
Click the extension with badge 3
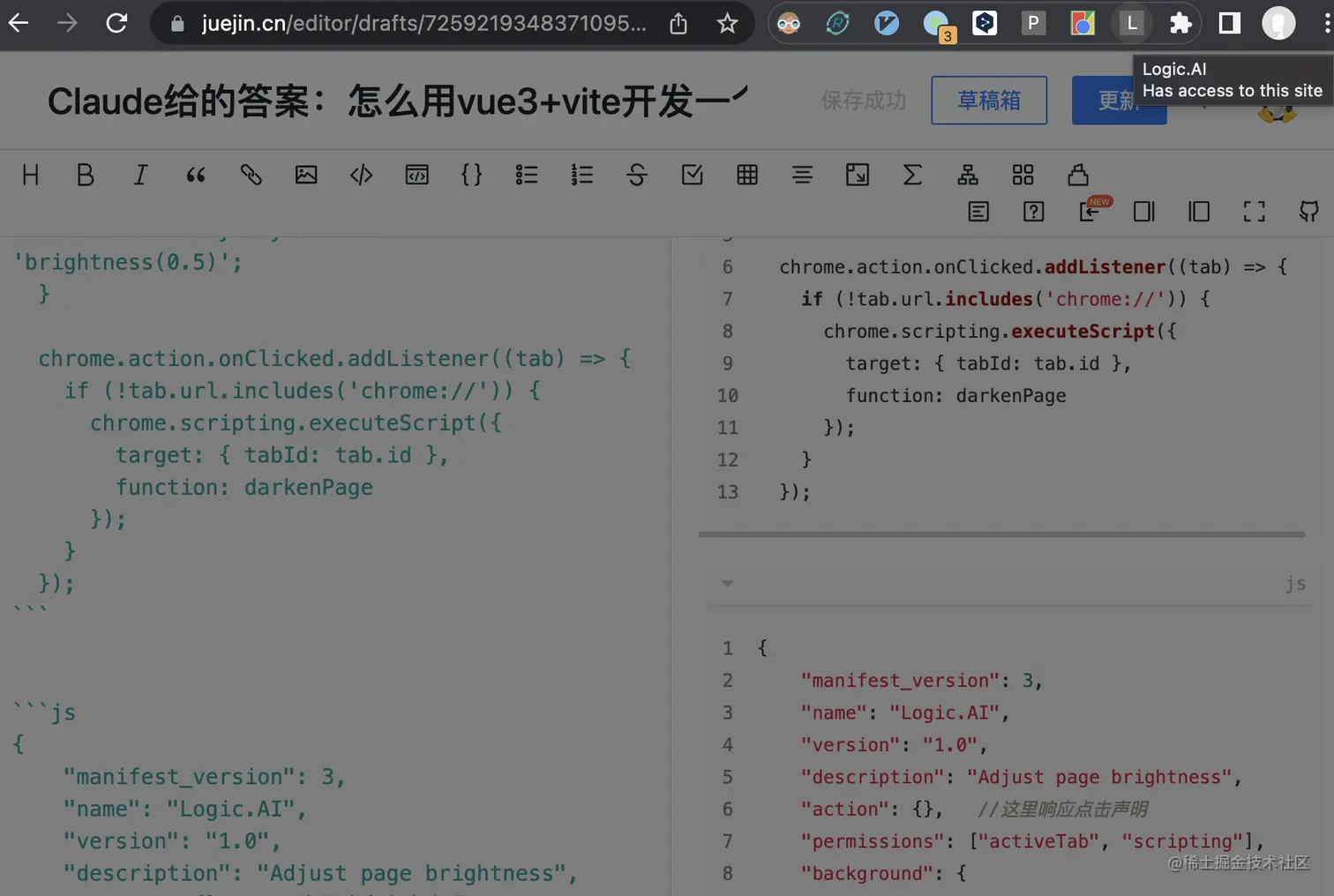coord(937,25)
